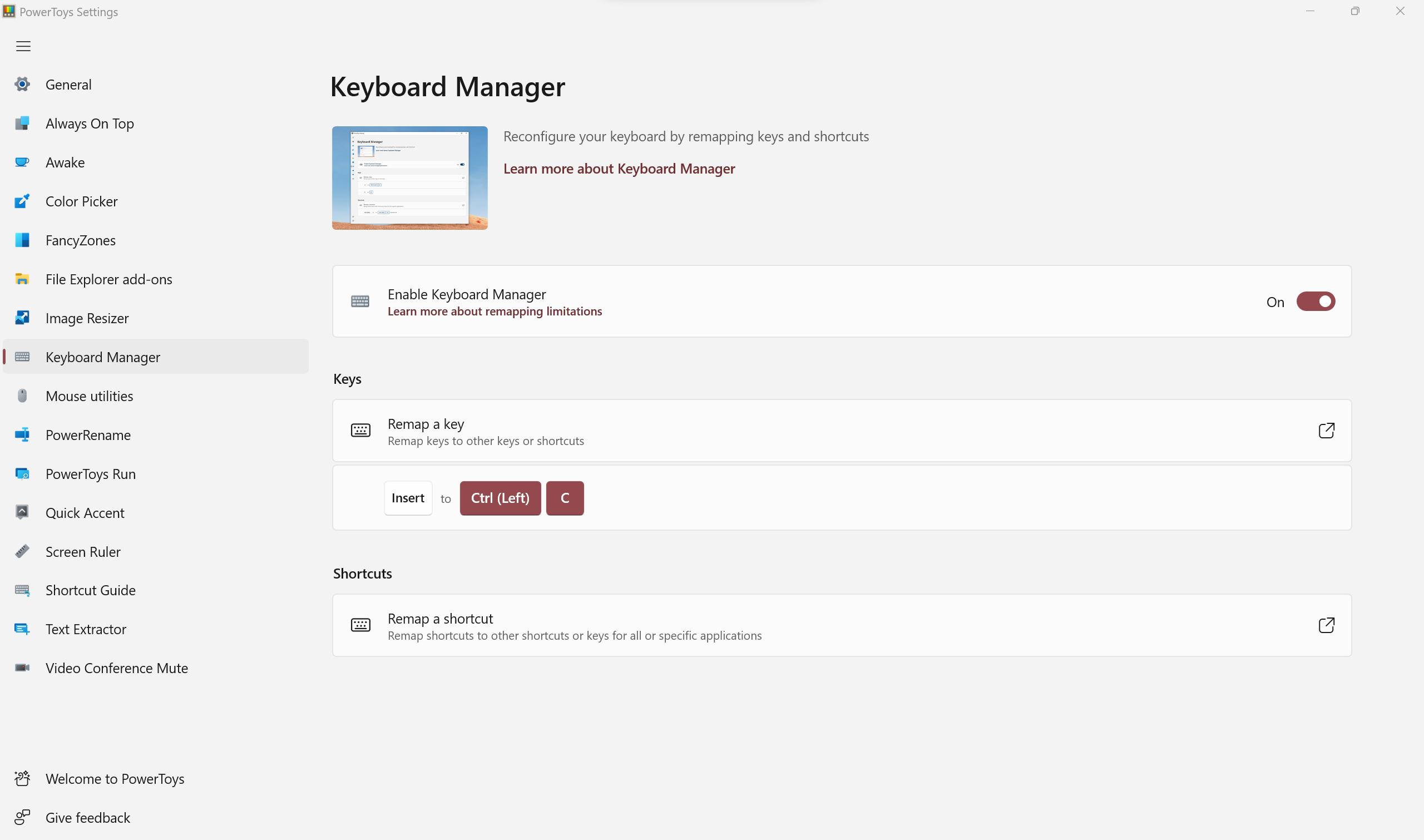
Task: Open Remap a shortcut external window icon
Action: point(1326,625)
